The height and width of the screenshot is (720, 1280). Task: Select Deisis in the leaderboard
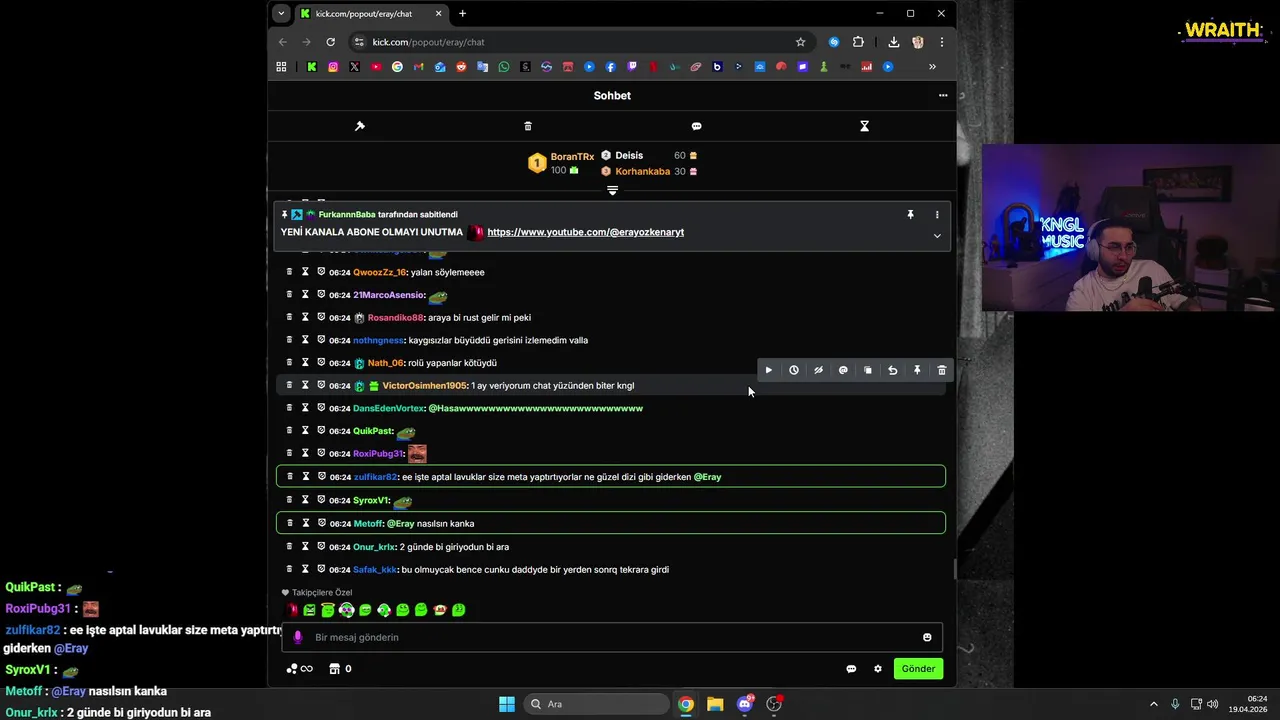[x=629, y=156]
